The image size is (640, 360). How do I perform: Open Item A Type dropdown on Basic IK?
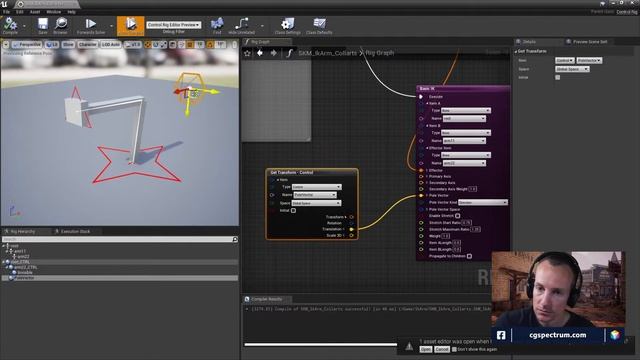466,111
